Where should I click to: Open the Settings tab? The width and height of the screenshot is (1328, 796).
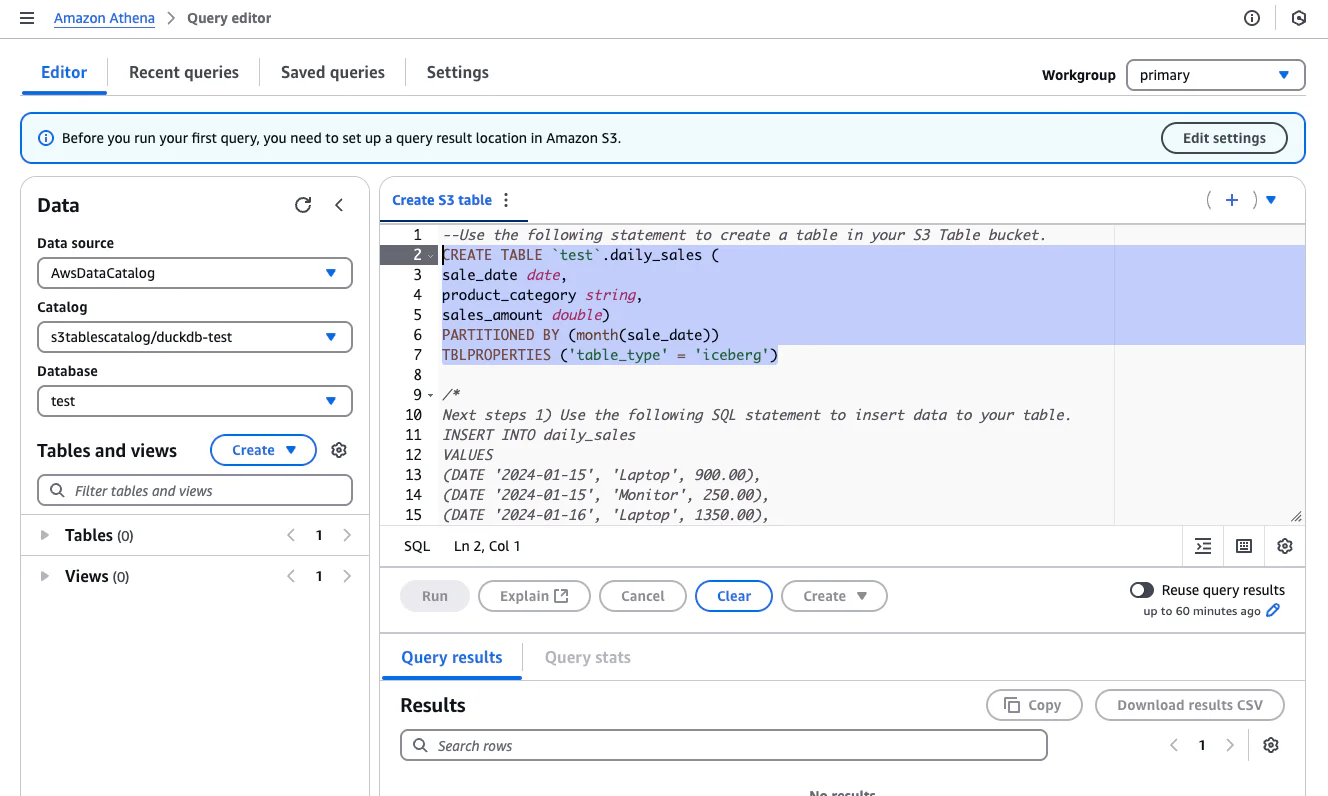458,72
